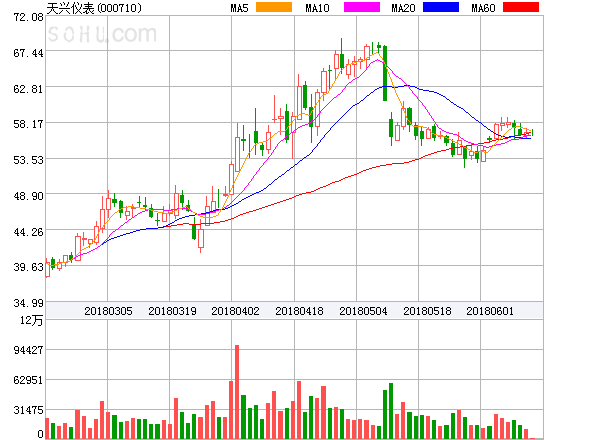Click the 34.99 price axis label

click(x=28, y=303)
